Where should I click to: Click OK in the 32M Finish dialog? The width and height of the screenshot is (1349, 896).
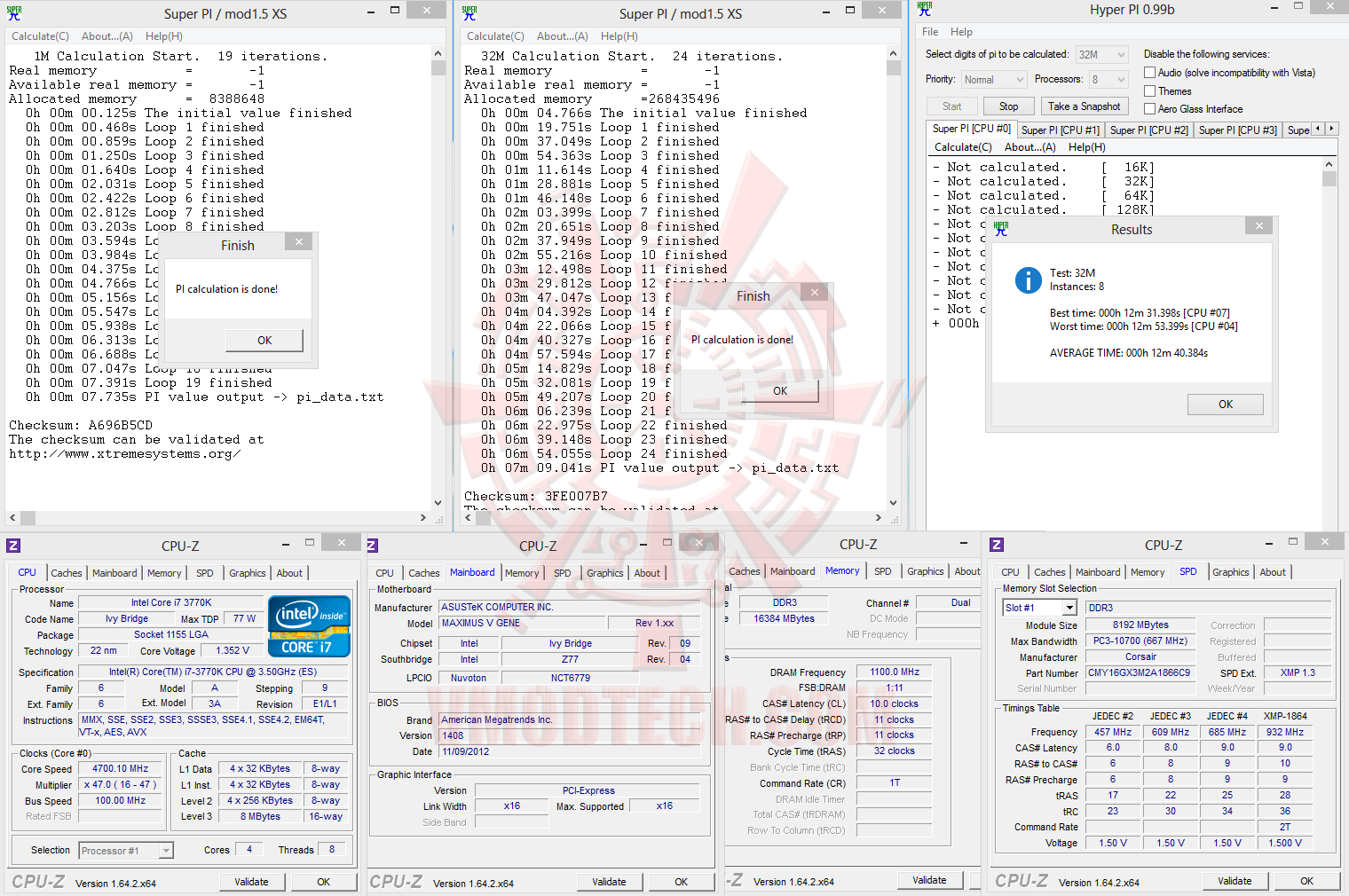(780, 391)
